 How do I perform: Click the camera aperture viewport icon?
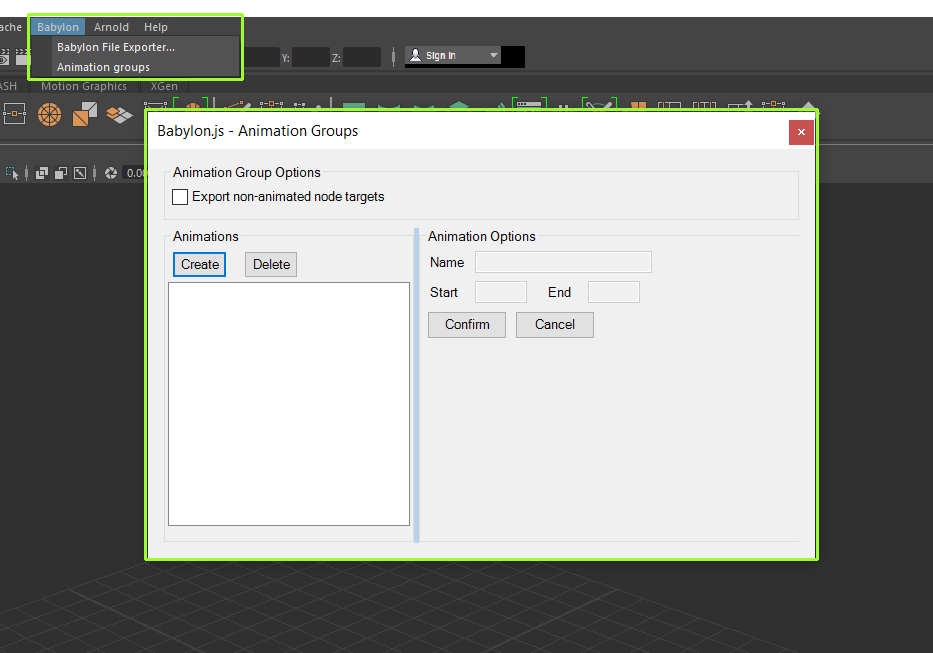click(x=111, y=173)
